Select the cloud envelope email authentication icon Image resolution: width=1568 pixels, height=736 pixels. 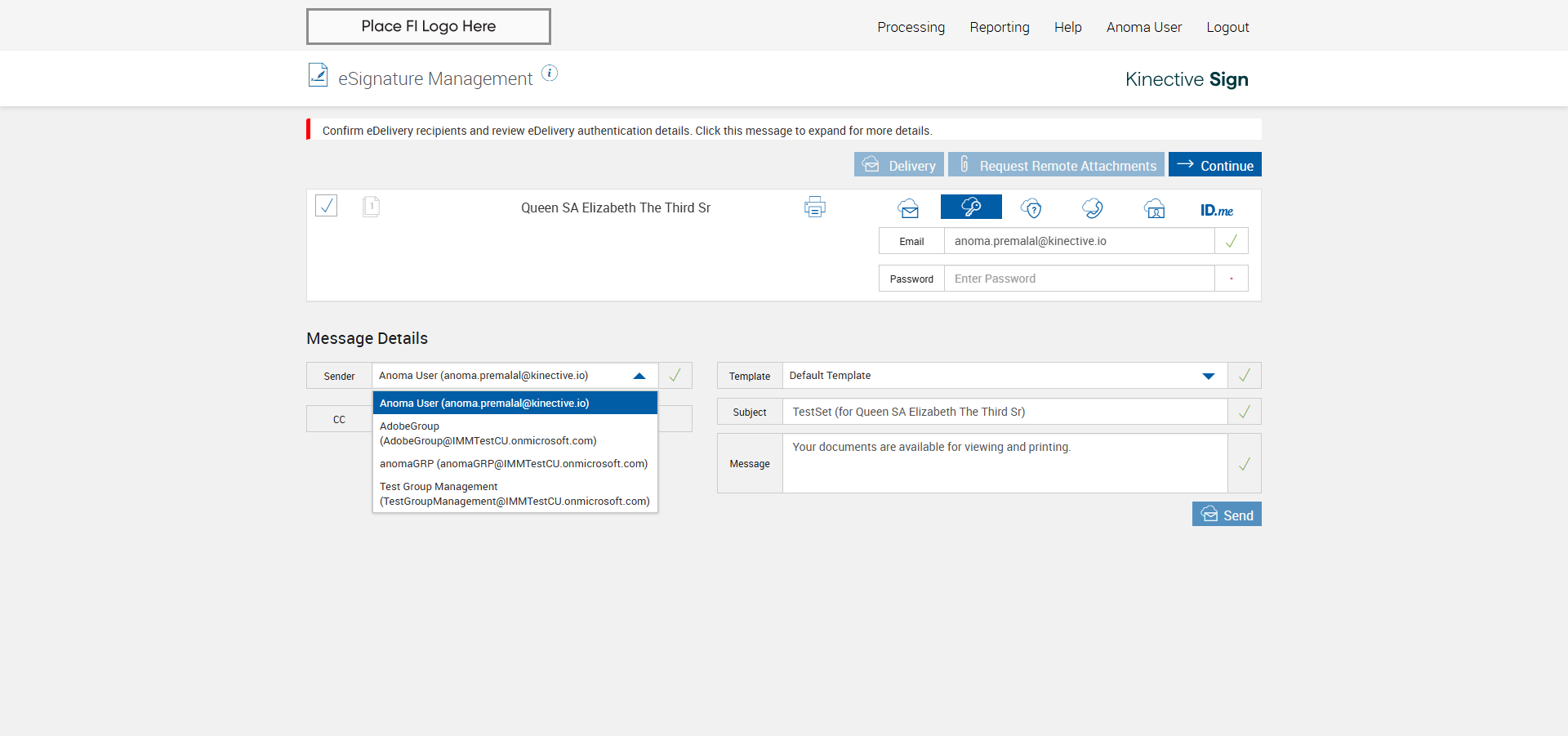point(908,208)
